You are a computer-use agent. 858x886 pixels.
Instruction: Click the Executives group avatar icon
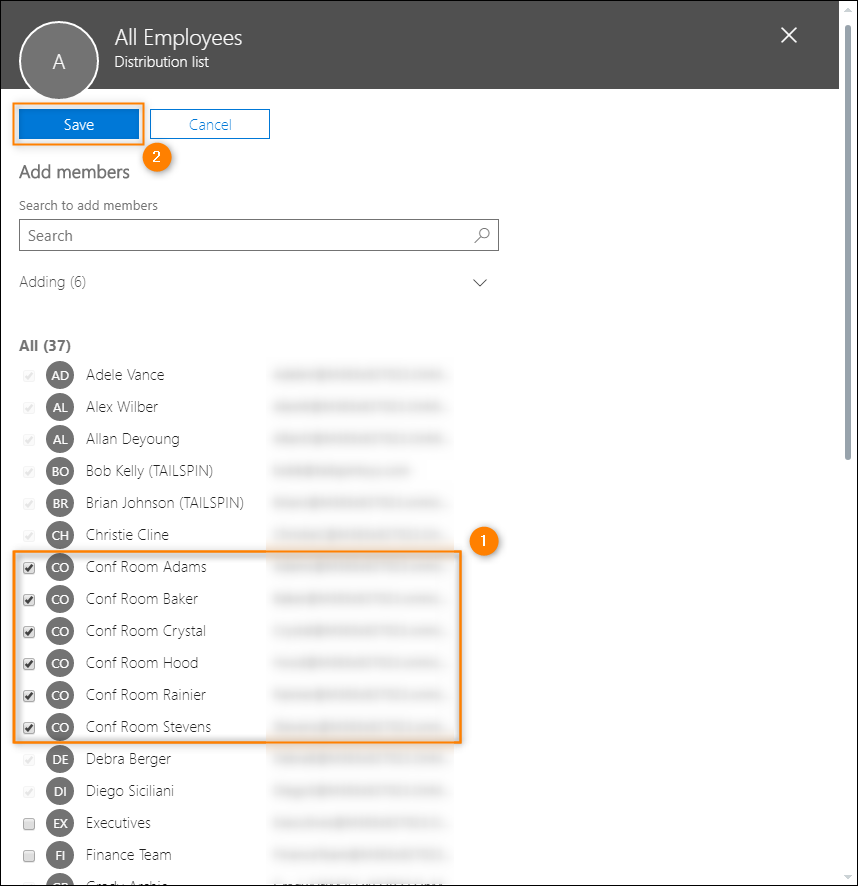59,823
